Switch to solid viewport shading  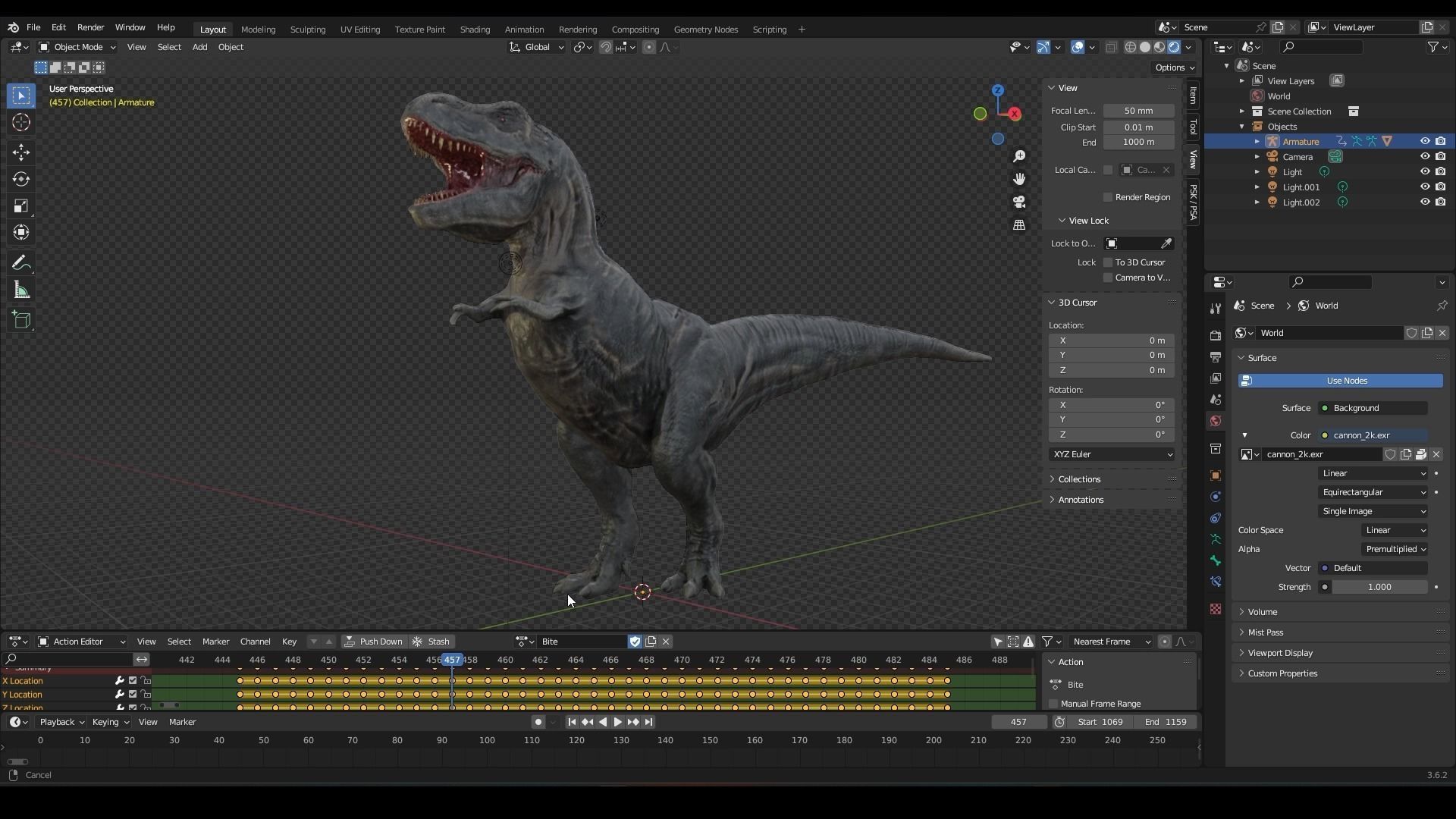pos(1145,47)
